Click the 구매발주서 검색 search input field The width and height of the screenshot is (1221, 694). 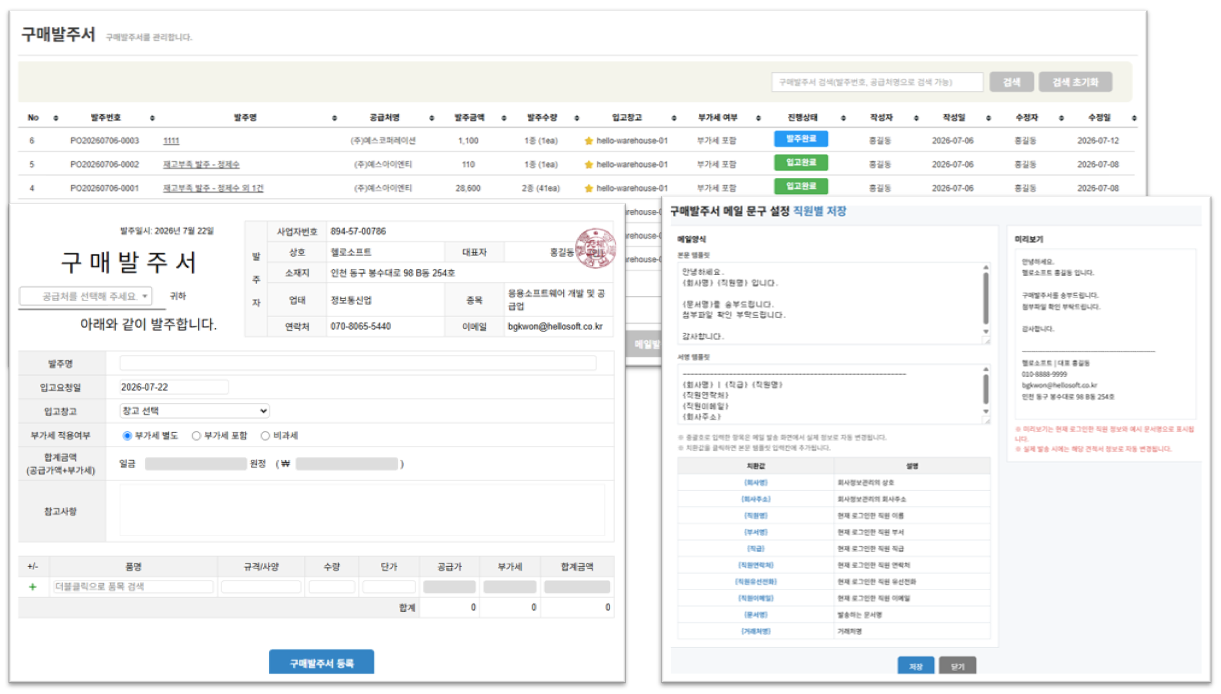click(877, 82)
